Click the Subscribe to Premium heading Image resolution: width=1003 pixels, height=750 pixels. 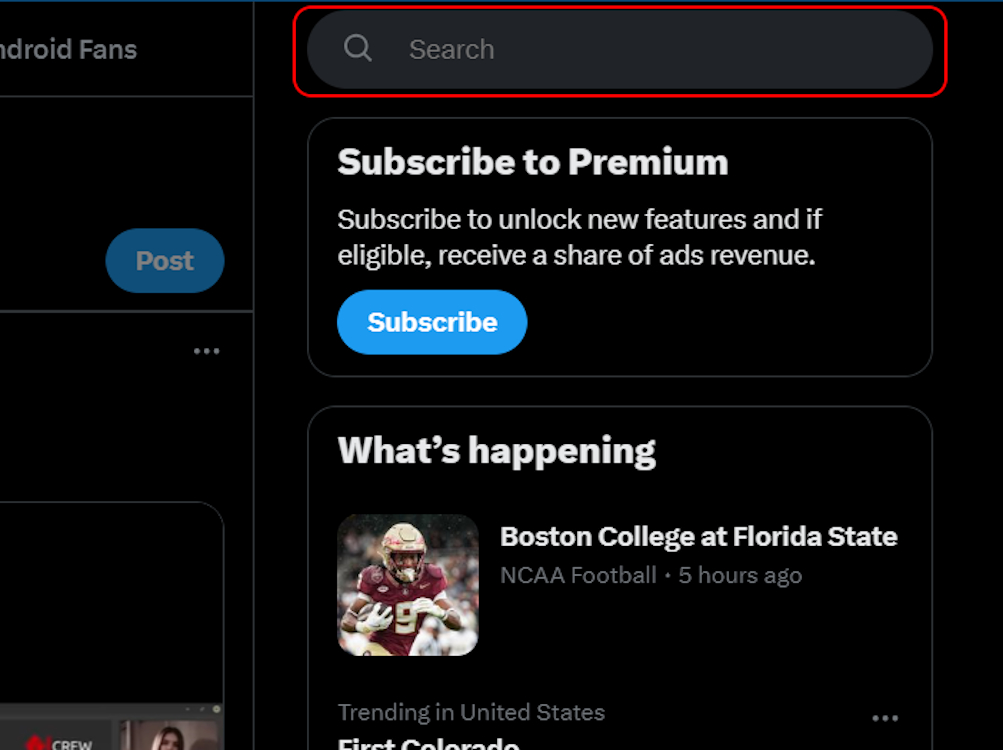coord(532,161)
